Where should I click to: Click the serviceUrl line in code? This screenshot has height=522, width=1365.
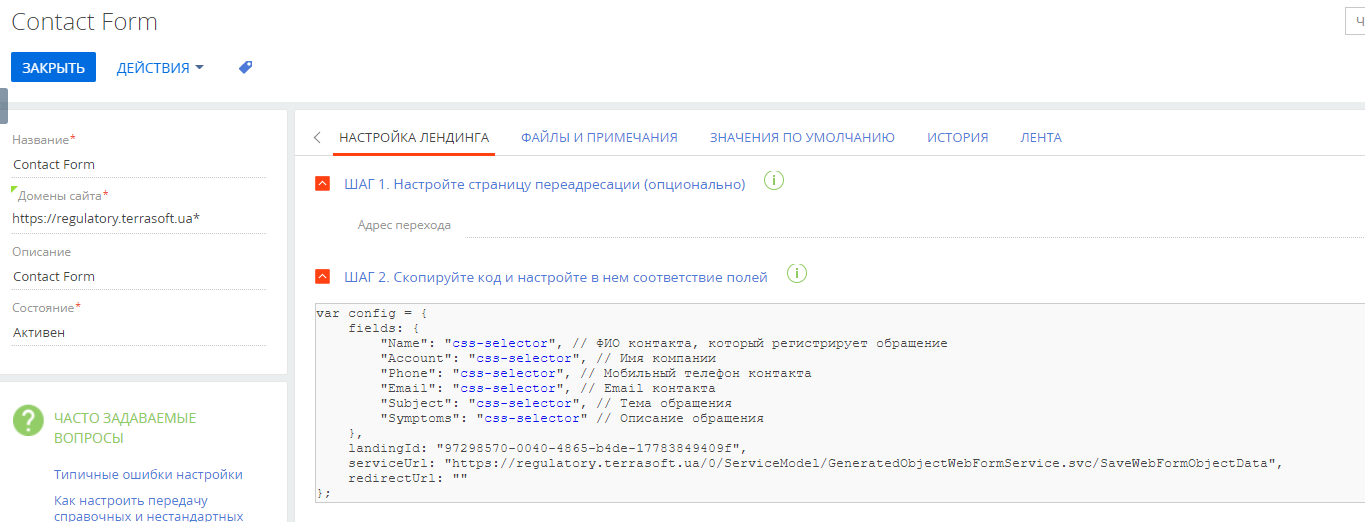(815, 463)
